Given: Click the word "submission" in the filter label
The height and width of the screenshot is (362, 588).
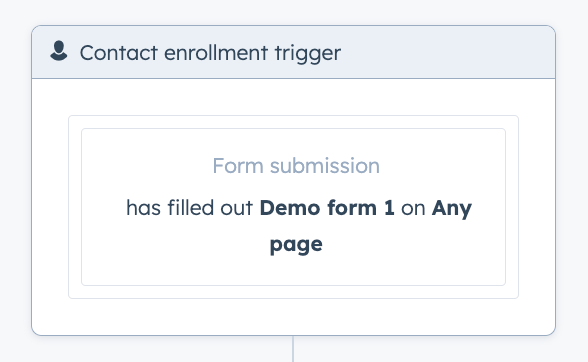Looking at the screenshot, I should [x=325, y=166].
